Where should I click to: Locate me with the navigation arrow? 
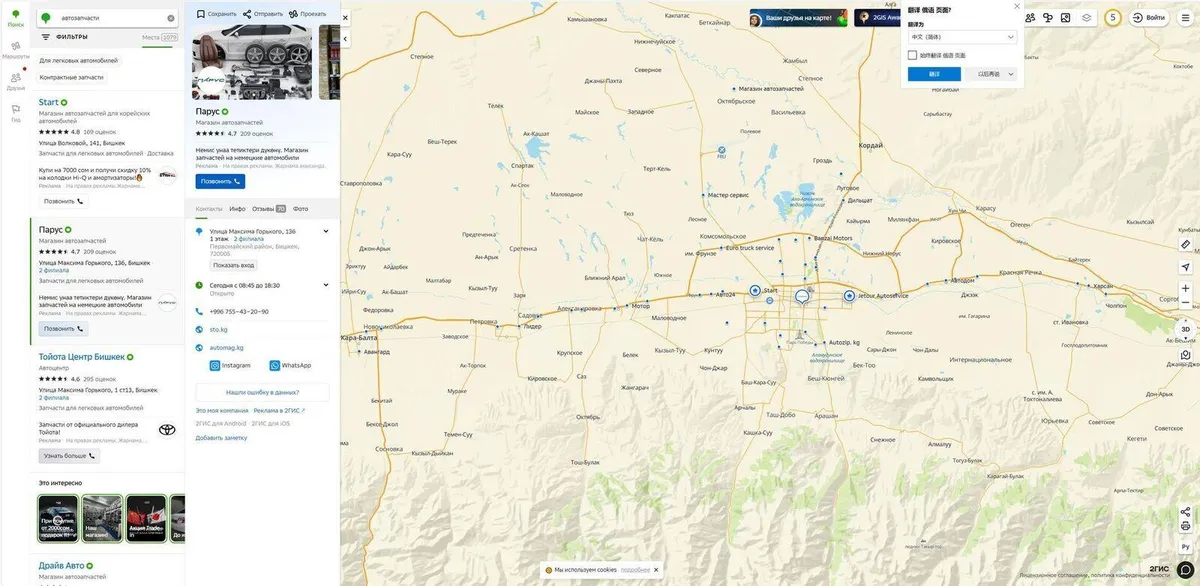1185,267
